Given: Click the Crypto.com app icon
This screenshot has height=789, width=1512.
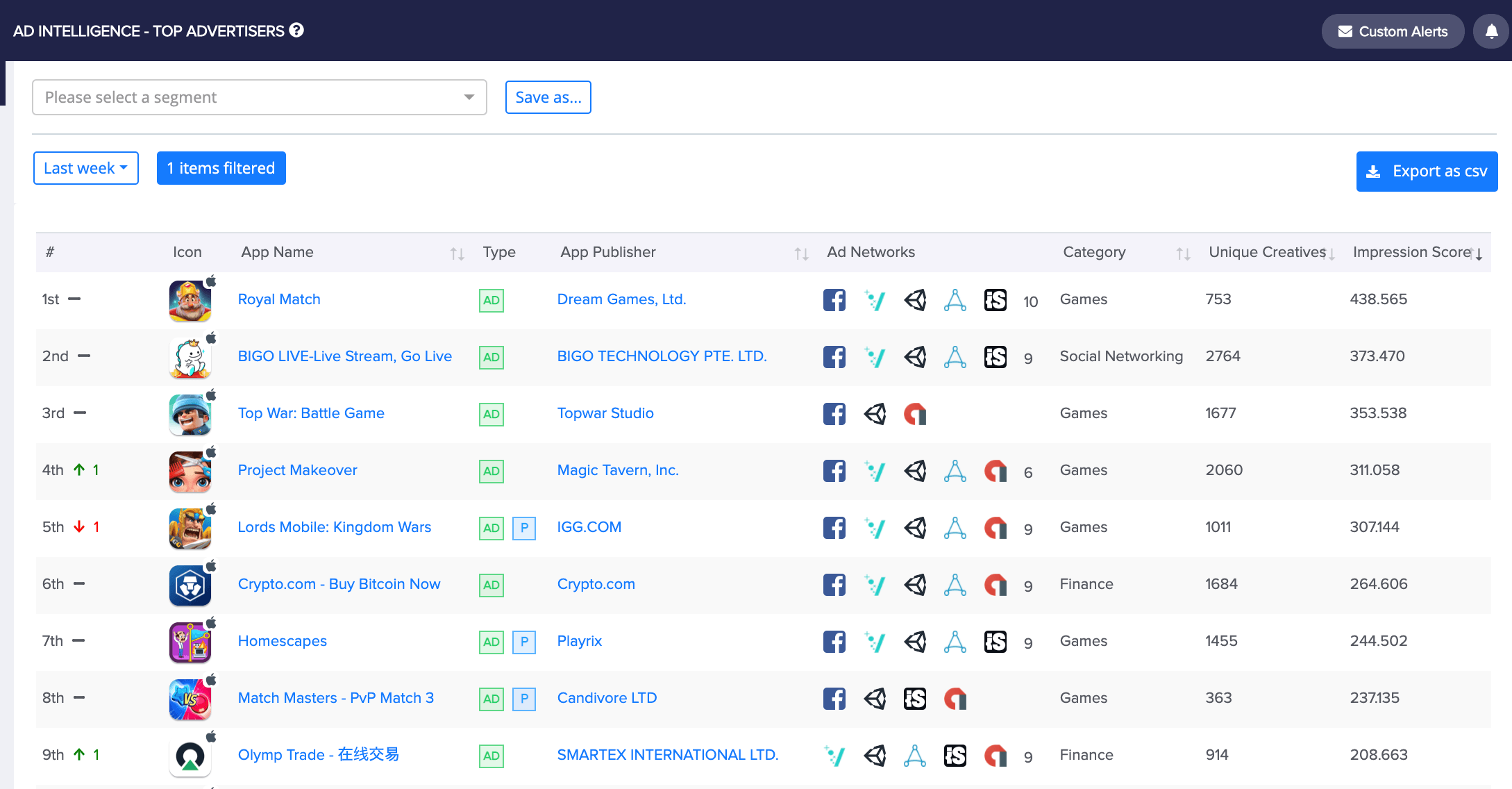Looking at the screenshot, I should click(x=190, y=585).
